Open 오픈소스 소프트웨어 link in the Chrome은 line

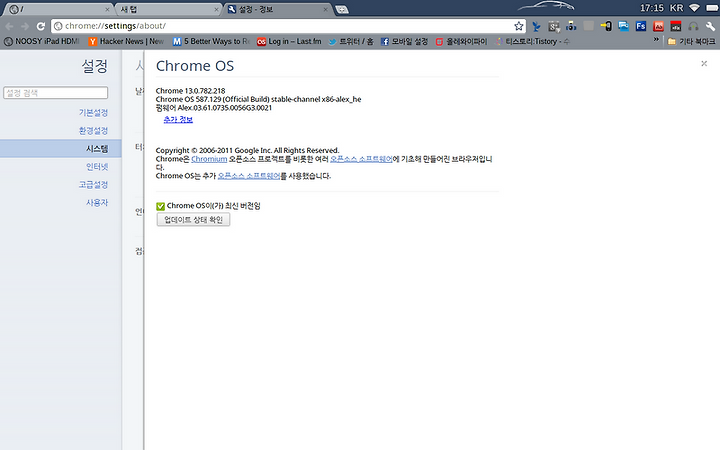(361, 159)
